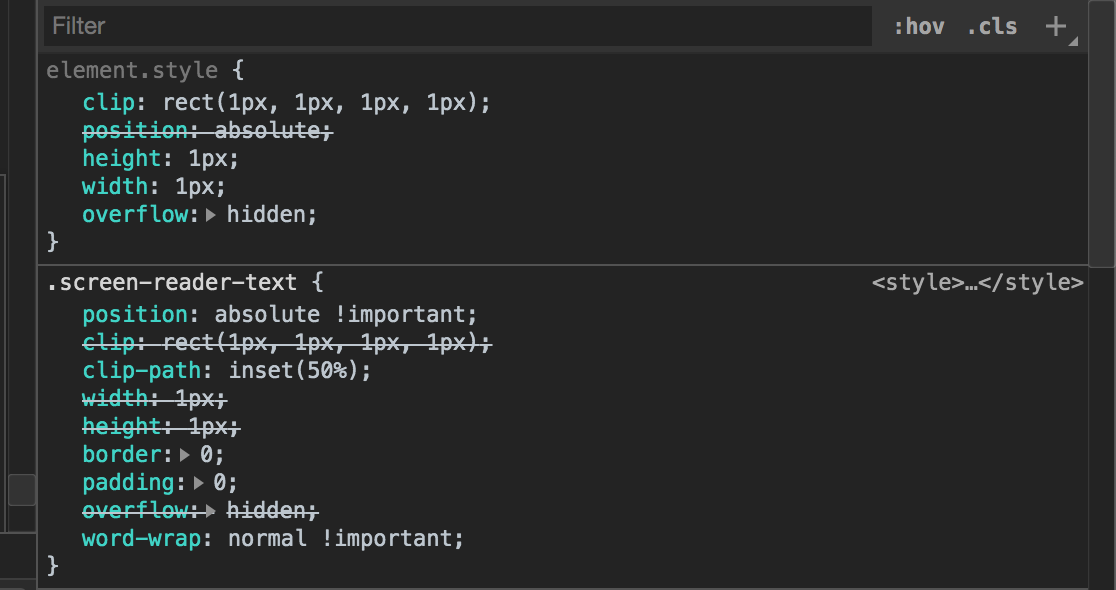1116x590 pixels.
Task: Toggle the .cls element classes panel
Action: coord(991,27)
